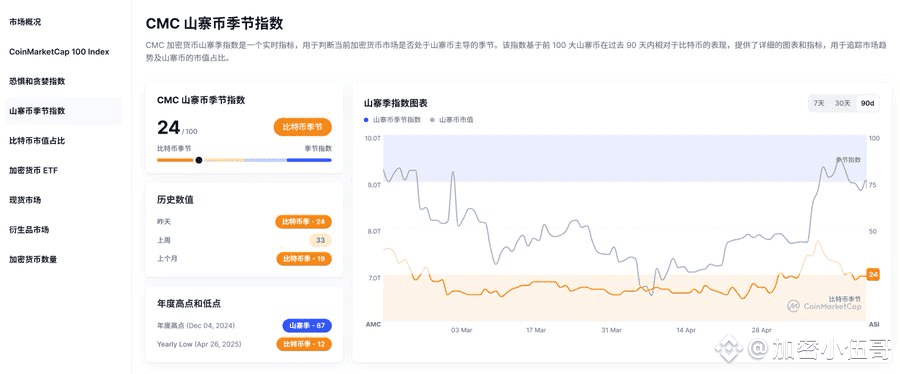Screen dimensions: 900x374
Task: Click yesterday's 比特币季 - 24 badge
Action: pos(304,221)
